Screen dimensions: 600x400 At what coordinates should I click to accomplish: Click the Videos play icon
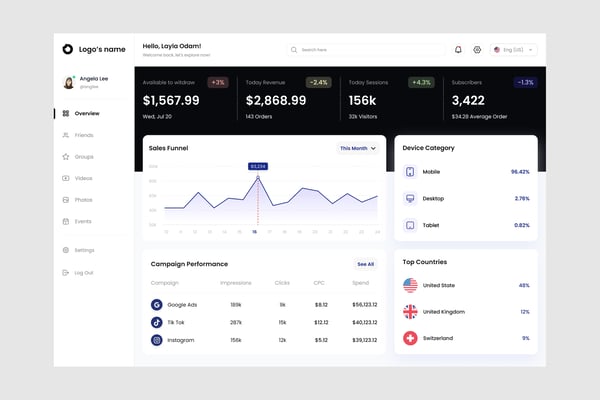(66, 178)
